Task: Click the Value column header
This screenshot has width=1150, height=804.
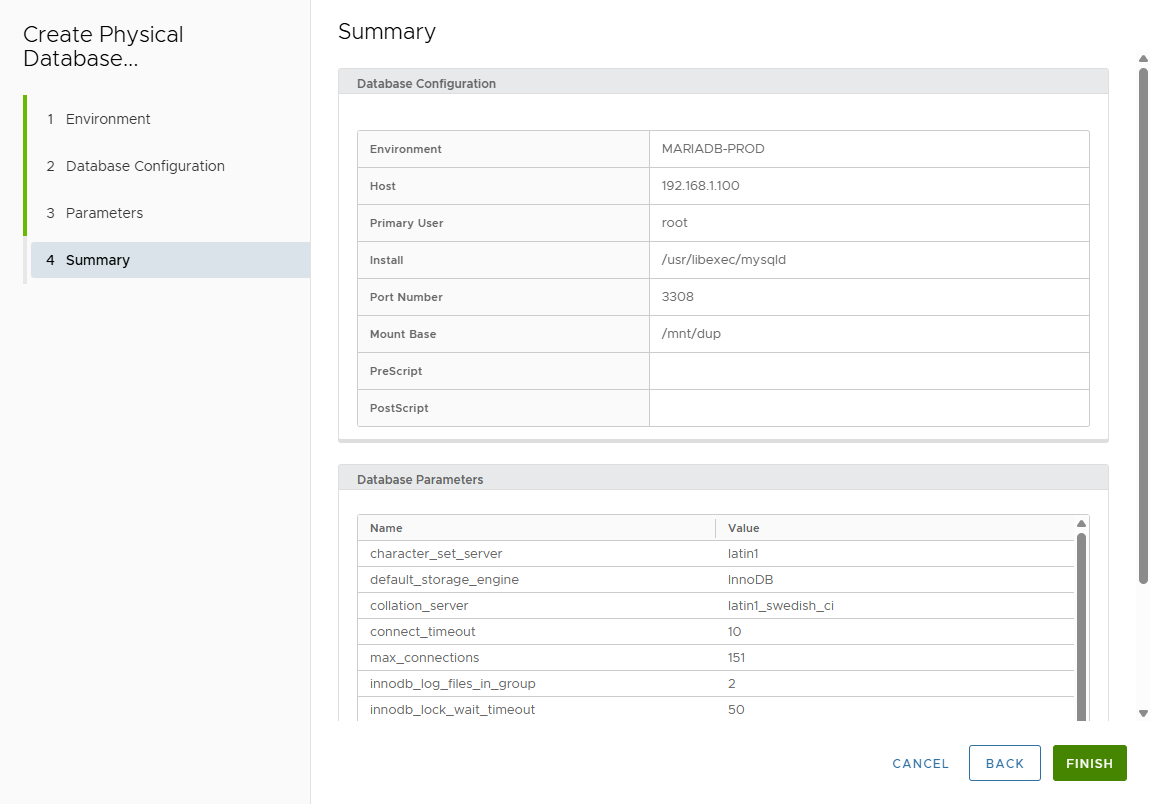Action: [744, 528]
